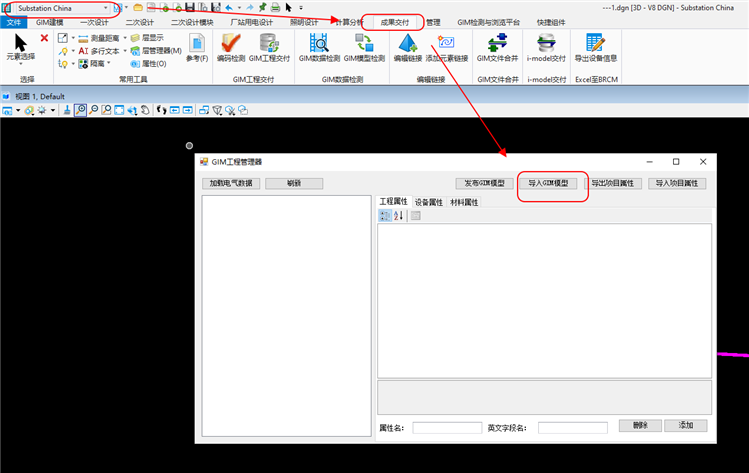Open the 快捷组件 ribbon tab
Screen dimensions: 749x473
coord(551,22)
